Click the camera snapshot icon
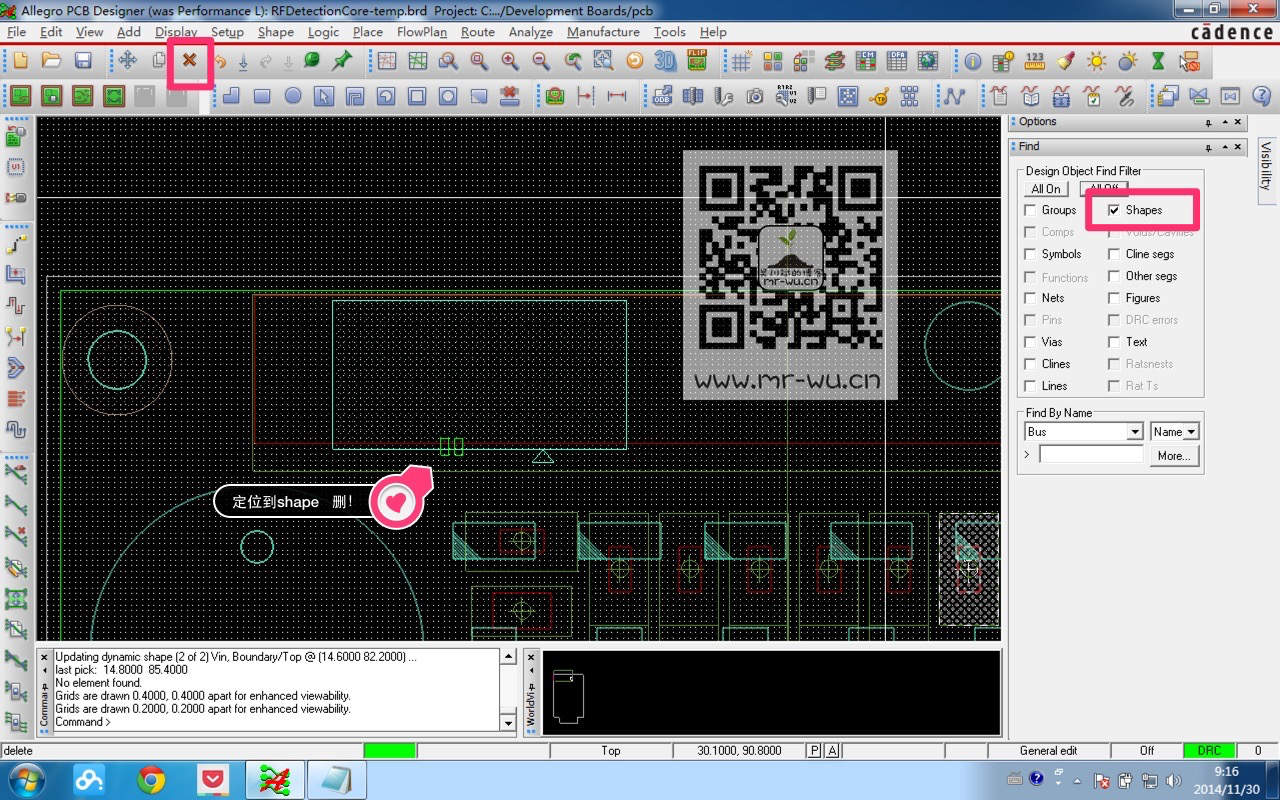The image size is (1280, 800). click(x=755, y=96)
